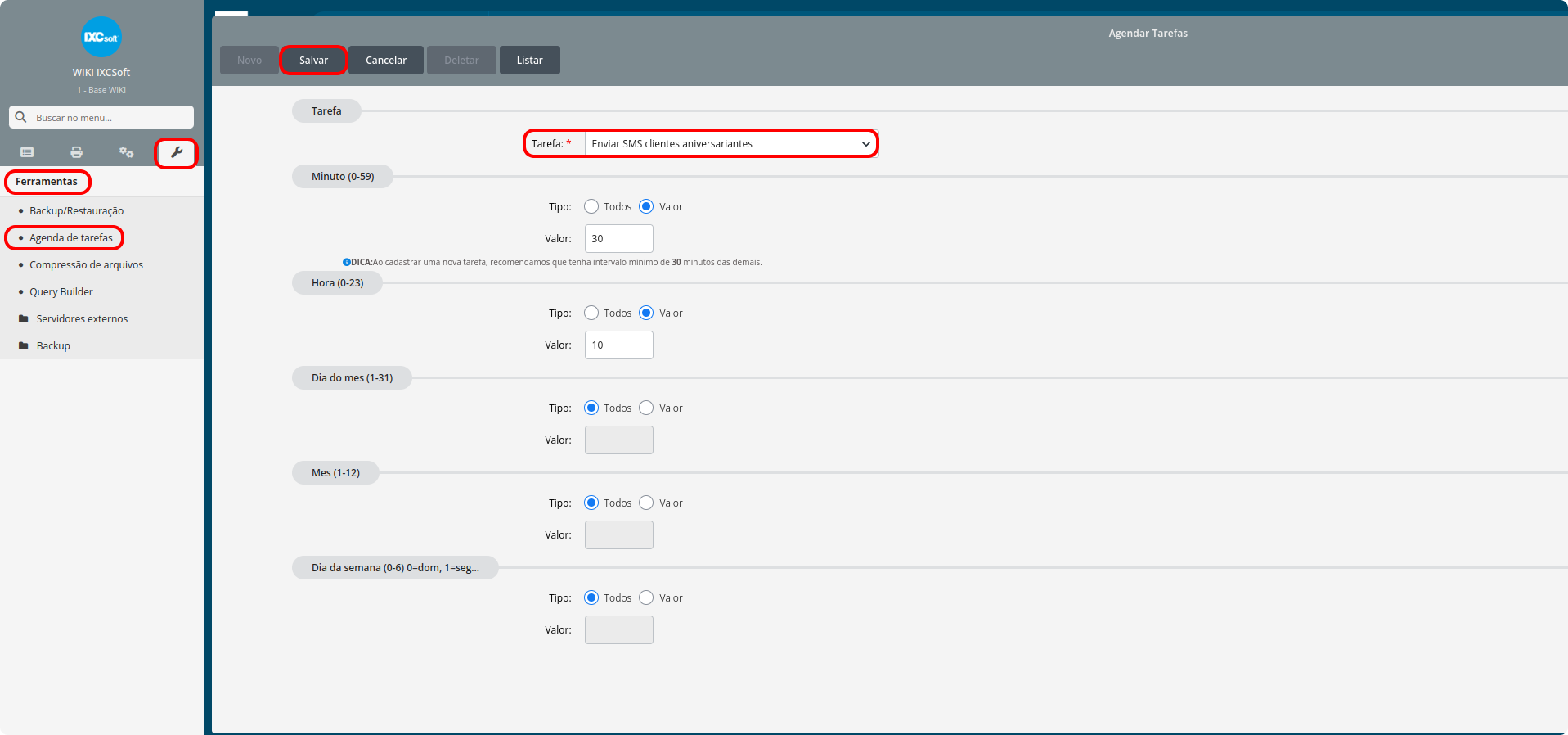Open the list/records sidebar icon
The height and width of the screenshot is (735, 1568).
(27, 152)
